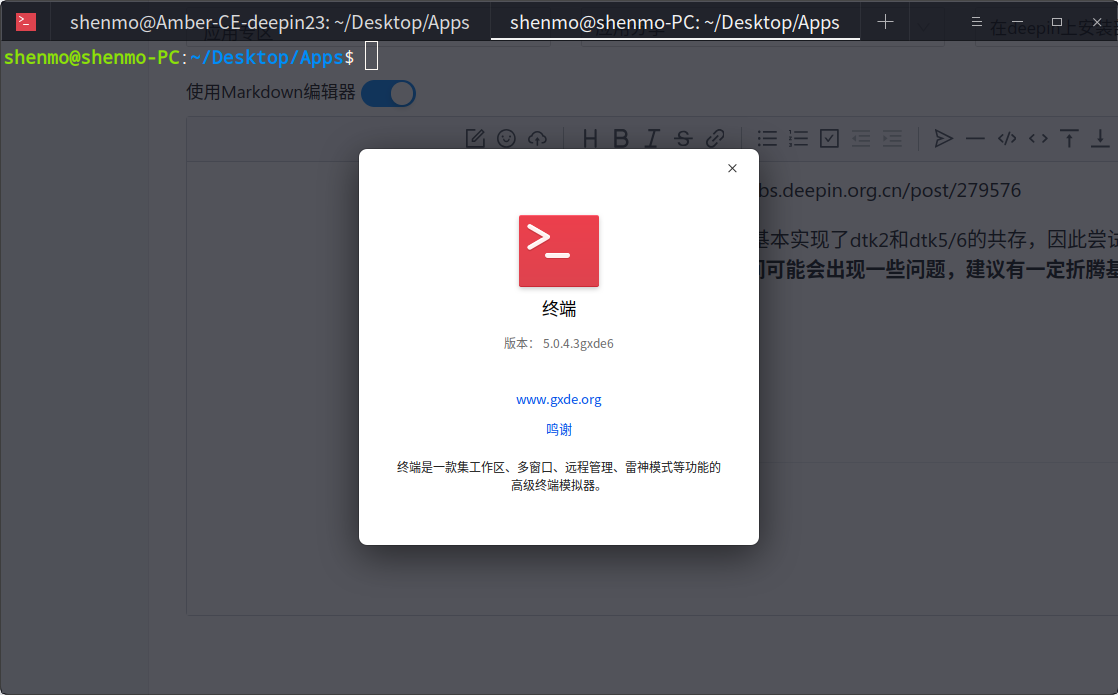Click the edit pencil icon in background editor
The image size is (1118, 695).
tap(475, 138)
